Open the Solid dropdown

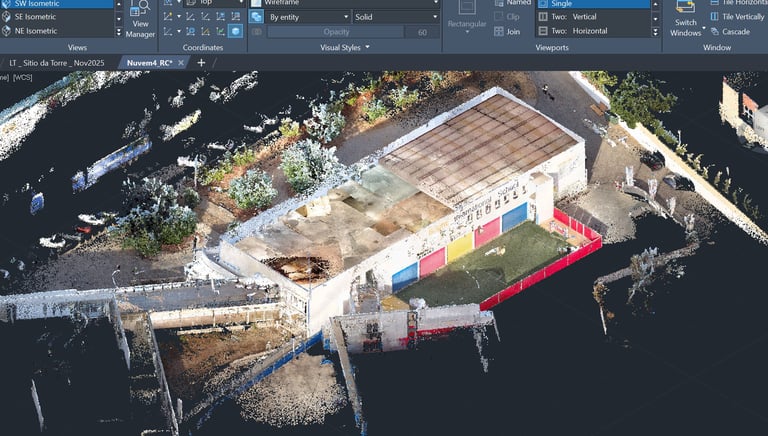point(396,17)
